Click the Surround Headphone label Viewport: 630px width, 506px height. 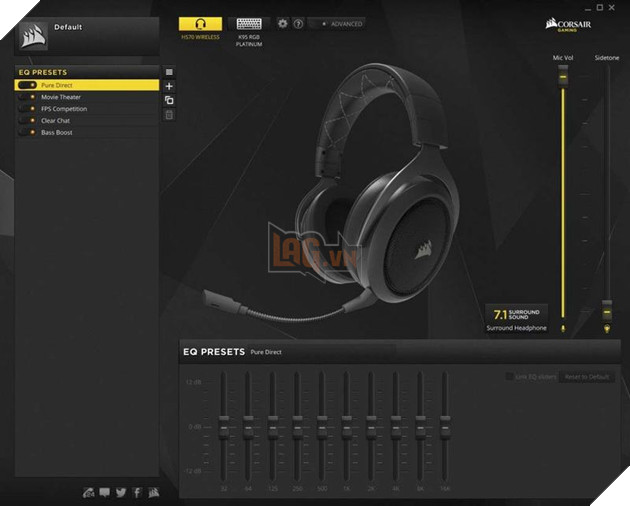click(516, 328)
